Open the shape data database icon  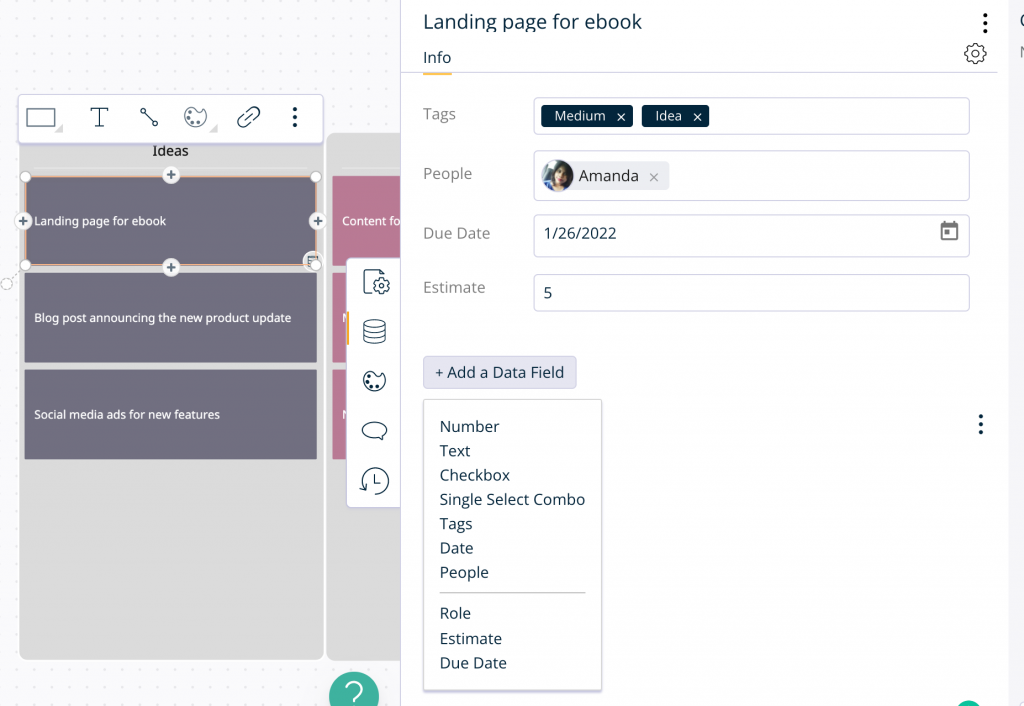375,331
